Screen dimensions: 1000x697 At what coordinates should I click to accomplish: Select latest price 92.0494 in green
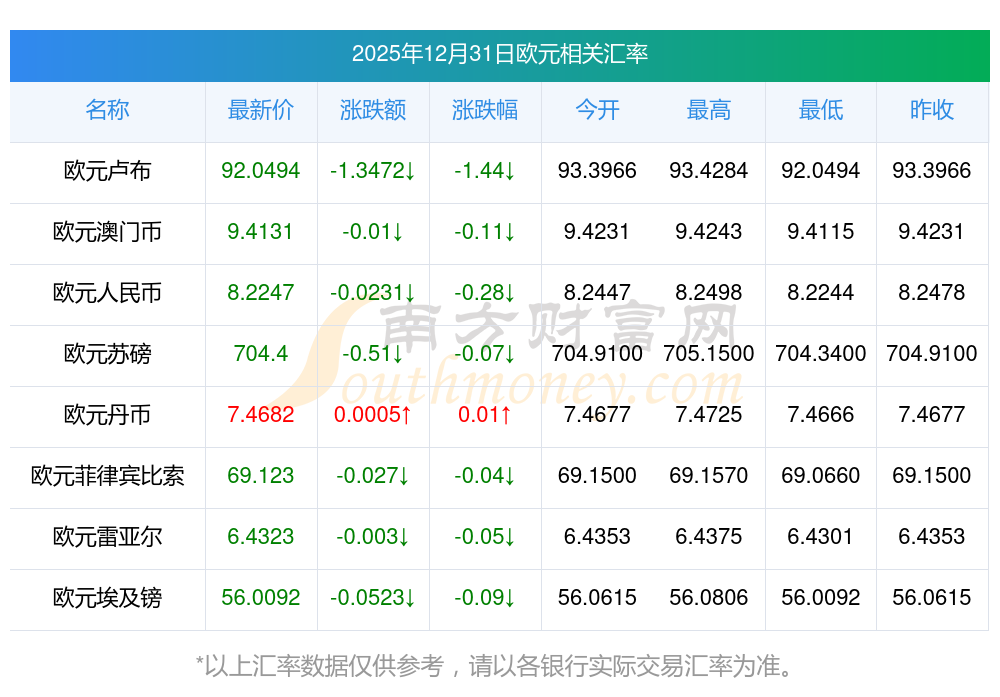(260, 171)
